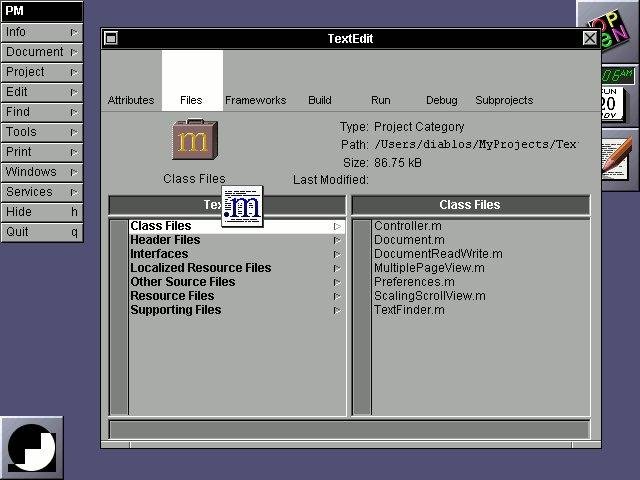Expand the Header Files category arrow

337,240
